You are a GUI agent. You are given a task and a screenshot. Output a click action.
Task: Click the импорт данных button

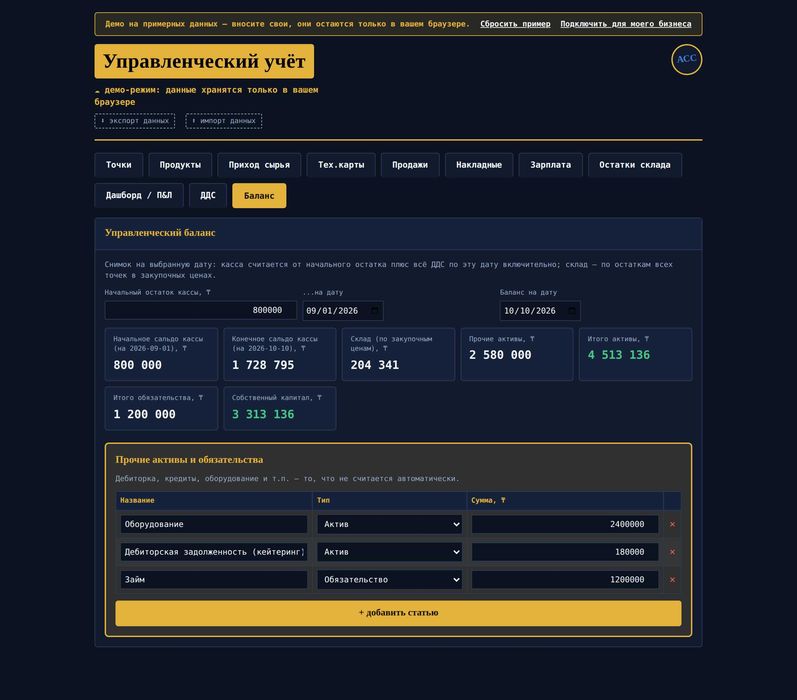(x=224, y=121)
